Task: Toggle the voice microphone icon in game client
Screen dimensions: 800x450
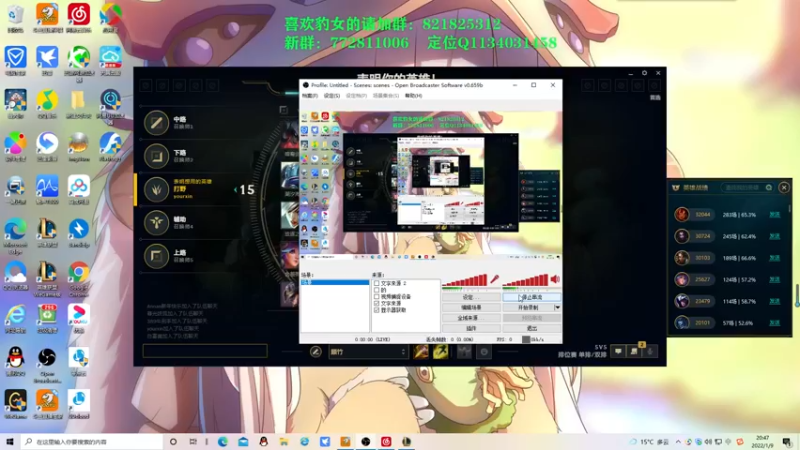Action: 650,351
